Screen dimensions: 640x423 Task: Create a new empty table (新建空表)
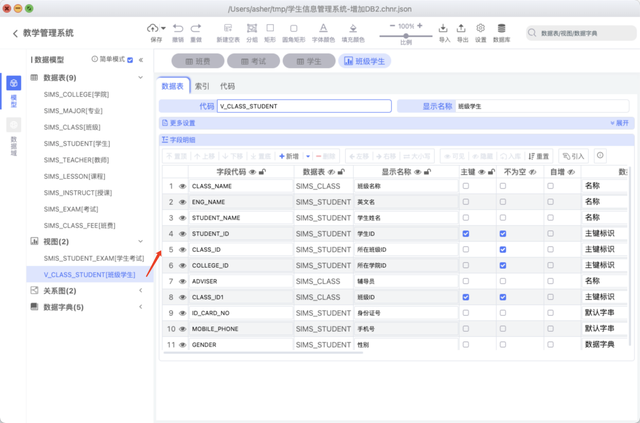tap(228, 28)
